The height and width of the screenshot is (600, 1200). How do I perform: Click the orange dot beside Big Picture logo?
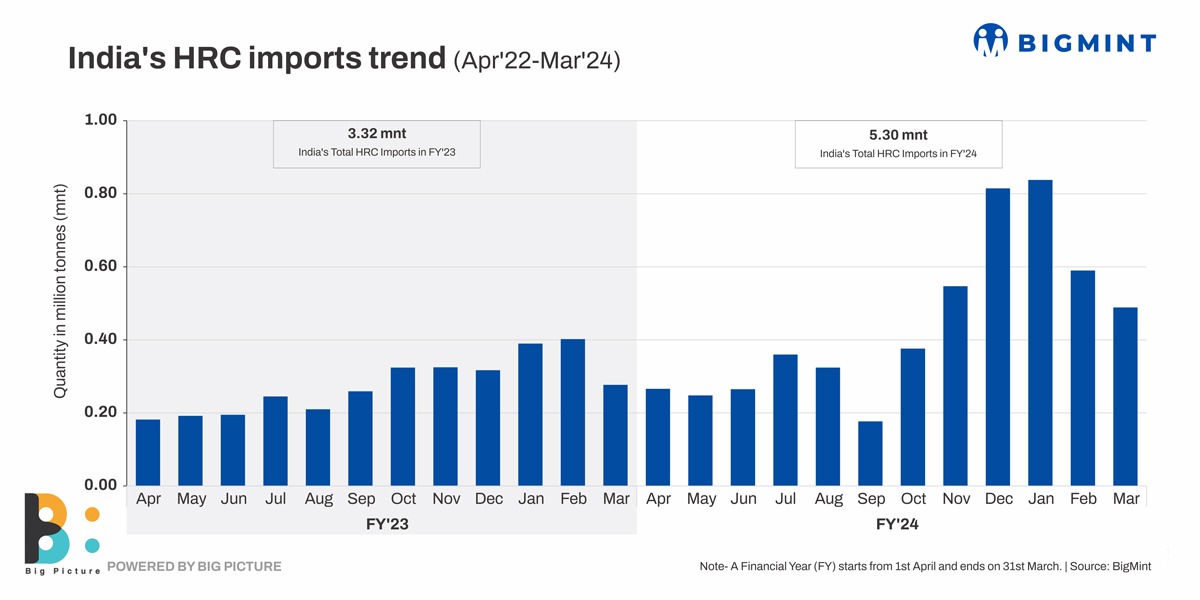click(92, 514)
